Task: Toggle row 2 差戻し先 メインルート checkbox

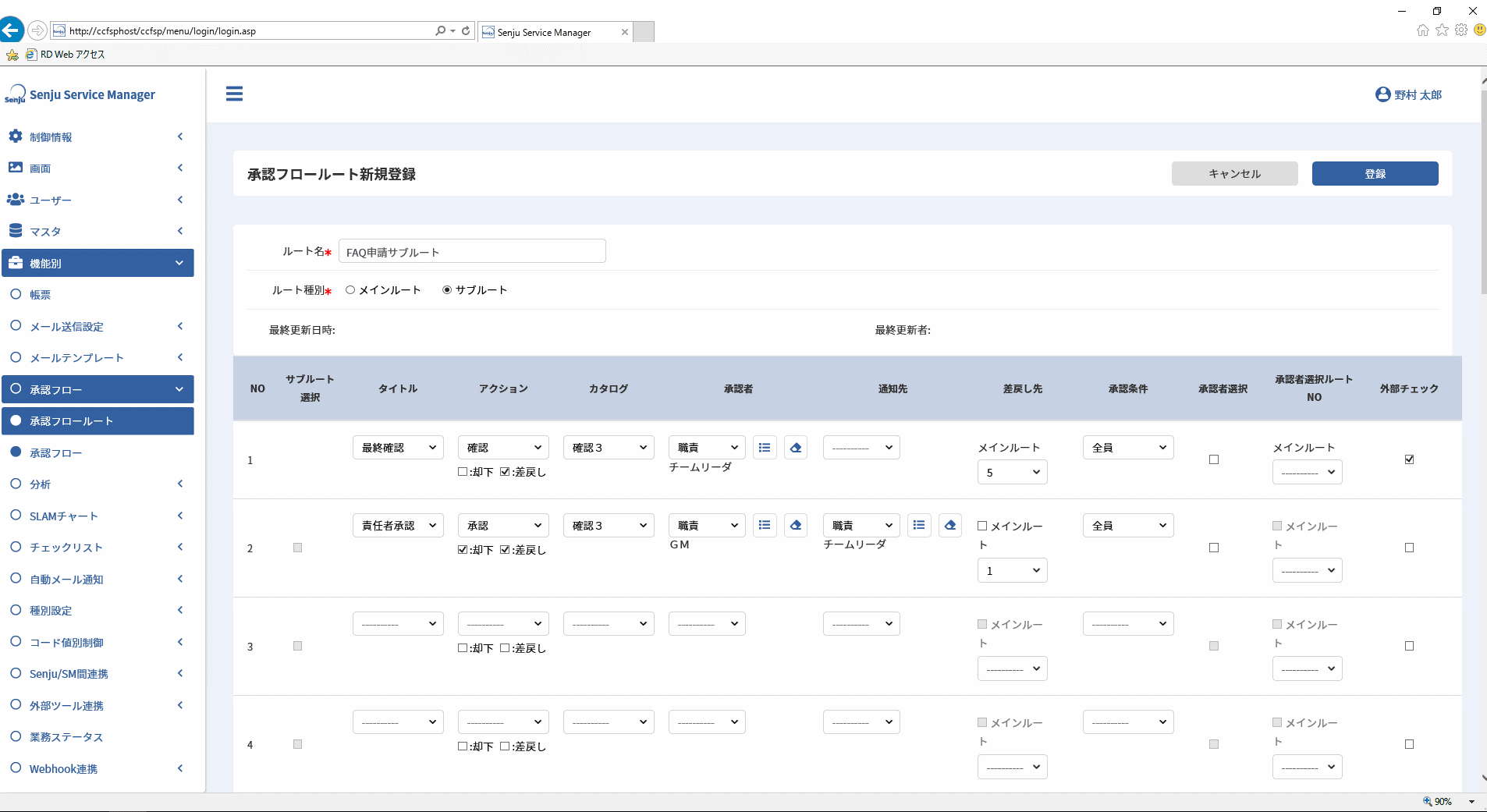Action: (x=983, y=527)
